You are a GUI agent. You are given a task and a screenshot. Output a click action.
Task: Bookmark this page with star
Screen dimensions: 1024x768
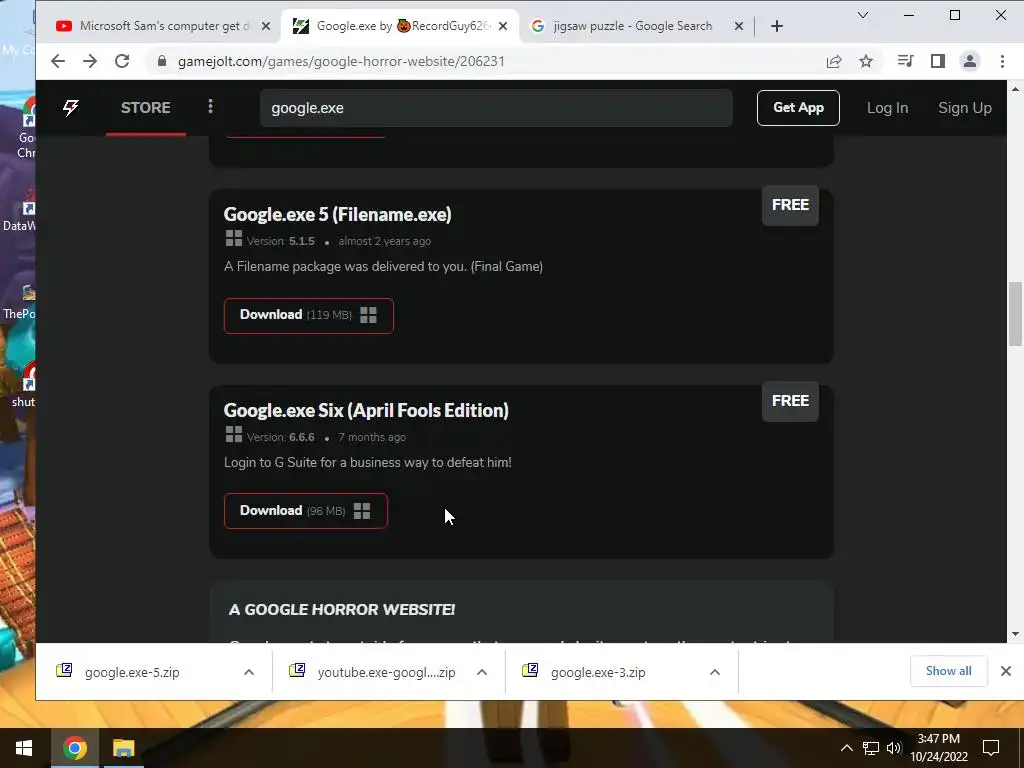(866, 61)
